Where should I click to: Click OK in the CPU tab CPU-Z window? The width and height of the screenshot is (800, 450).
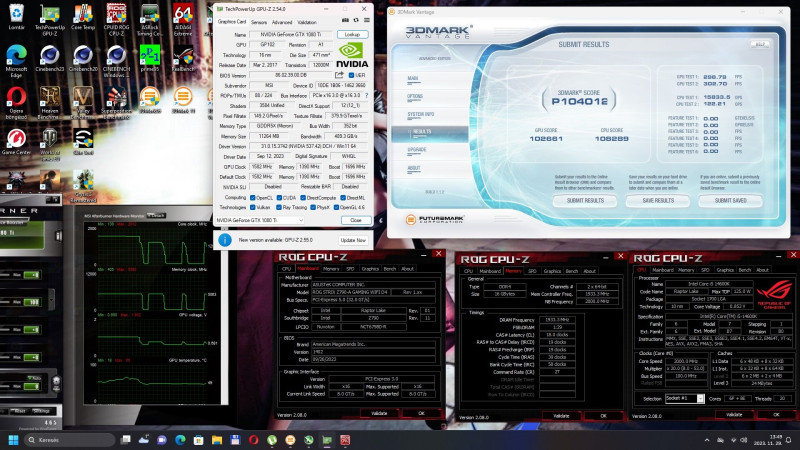(x=776, y=415)
